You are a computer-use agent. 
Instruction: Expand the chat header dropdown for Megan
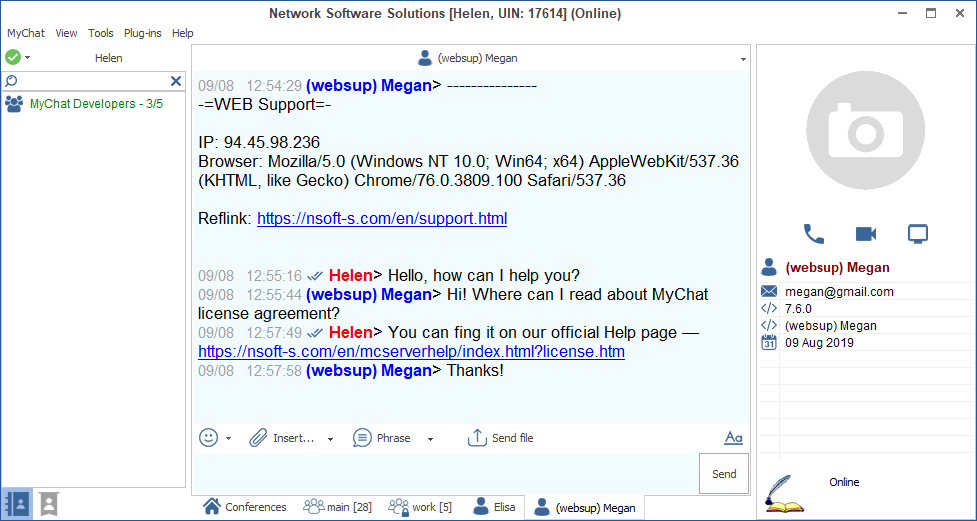pyautogui.click(x=743, y=59)
